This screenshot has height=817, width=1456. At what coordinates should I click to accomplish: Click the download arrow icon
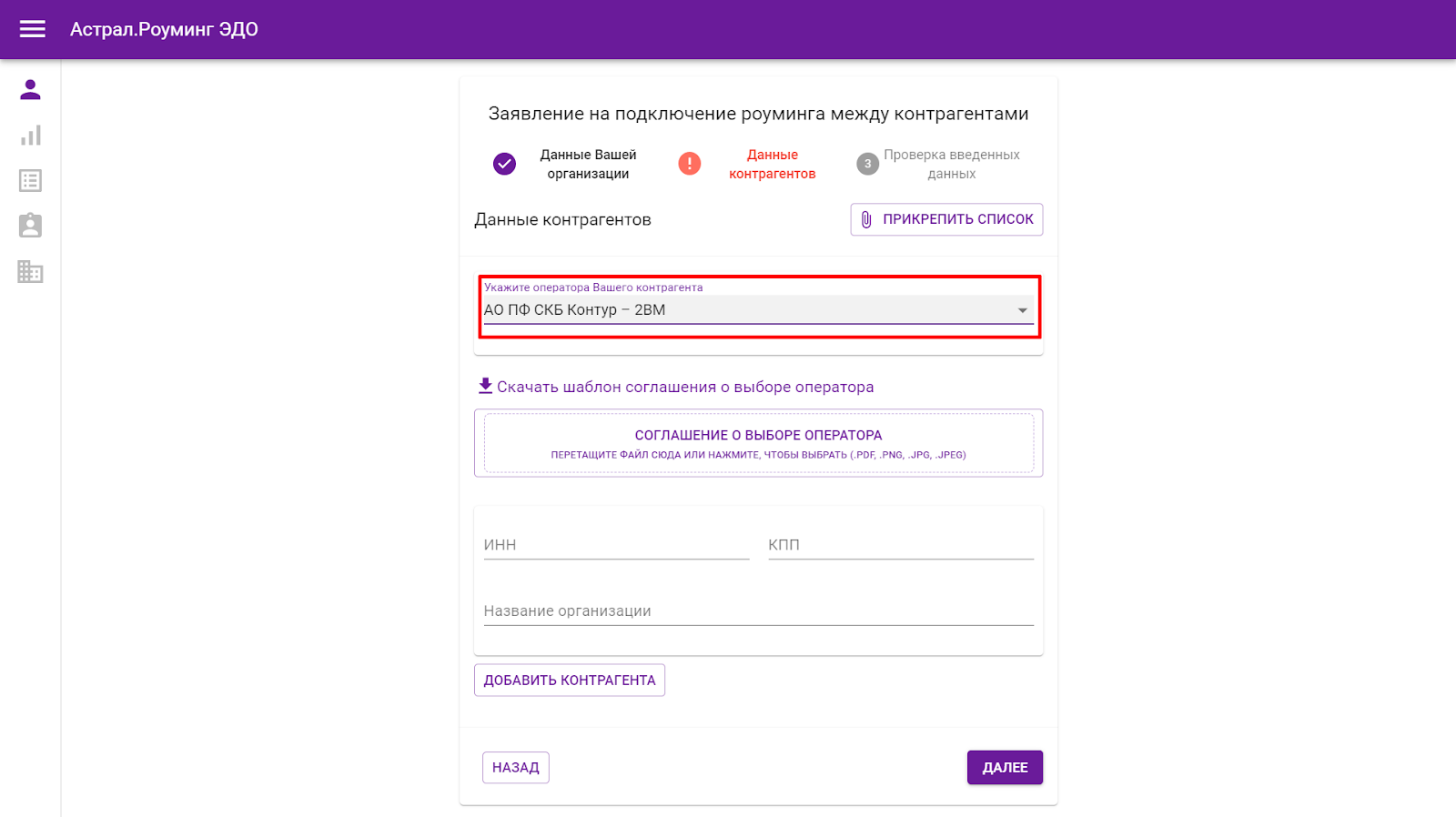click(486, 386)
